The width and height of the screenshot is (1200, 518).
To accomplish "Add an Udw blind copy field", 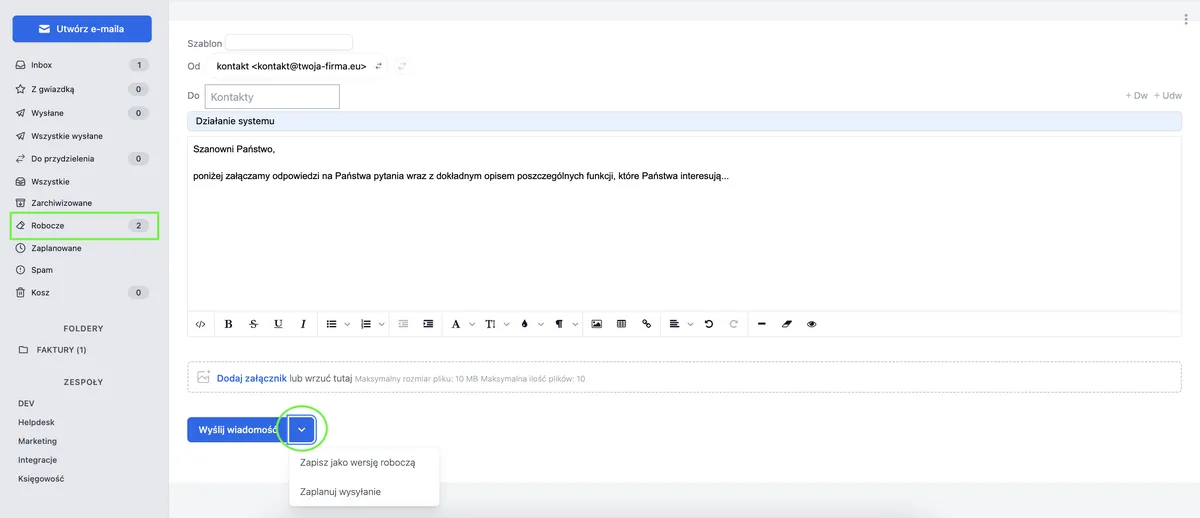I will click(1168, 96).
